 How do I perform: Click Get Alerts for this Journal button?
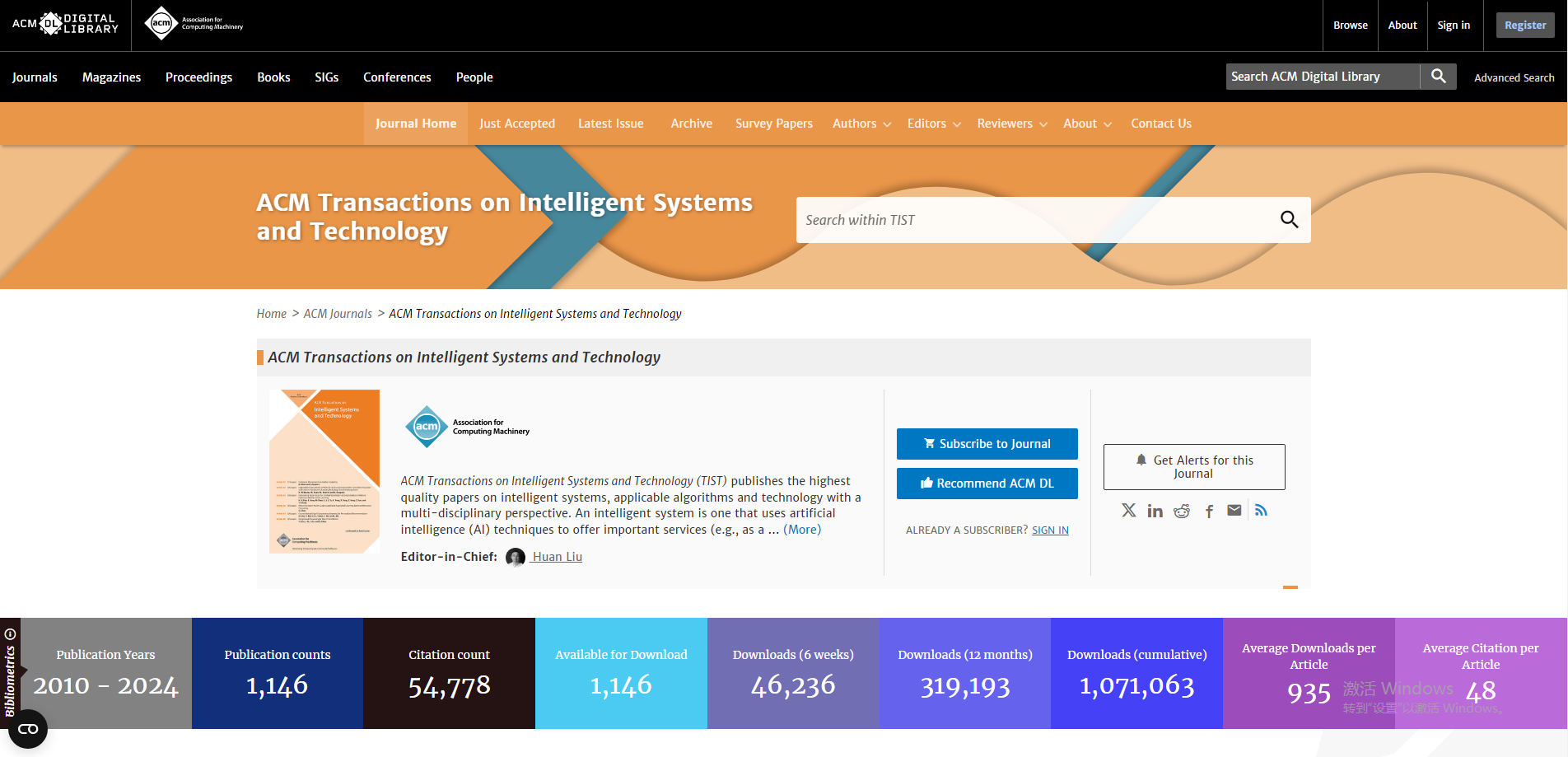pos(1194,467)
